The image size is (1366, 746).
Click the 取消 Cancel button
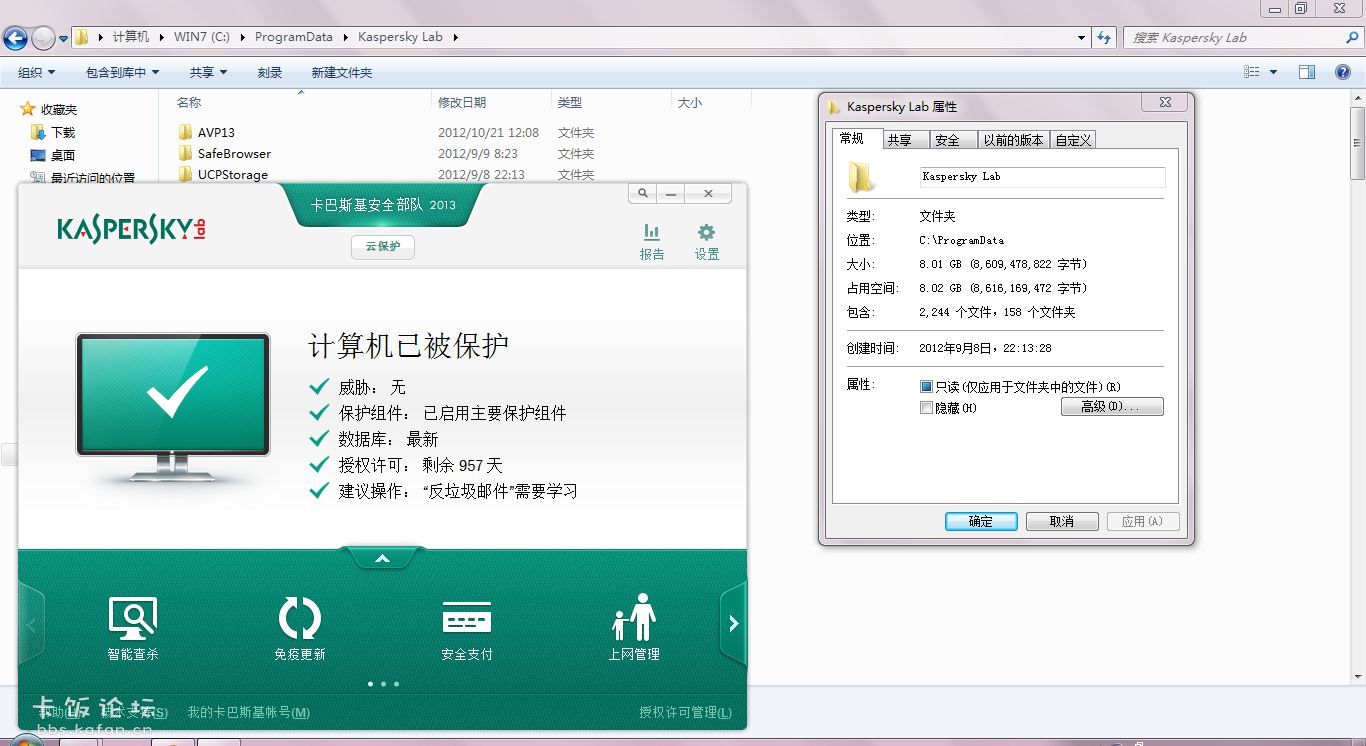[1062, 521]
